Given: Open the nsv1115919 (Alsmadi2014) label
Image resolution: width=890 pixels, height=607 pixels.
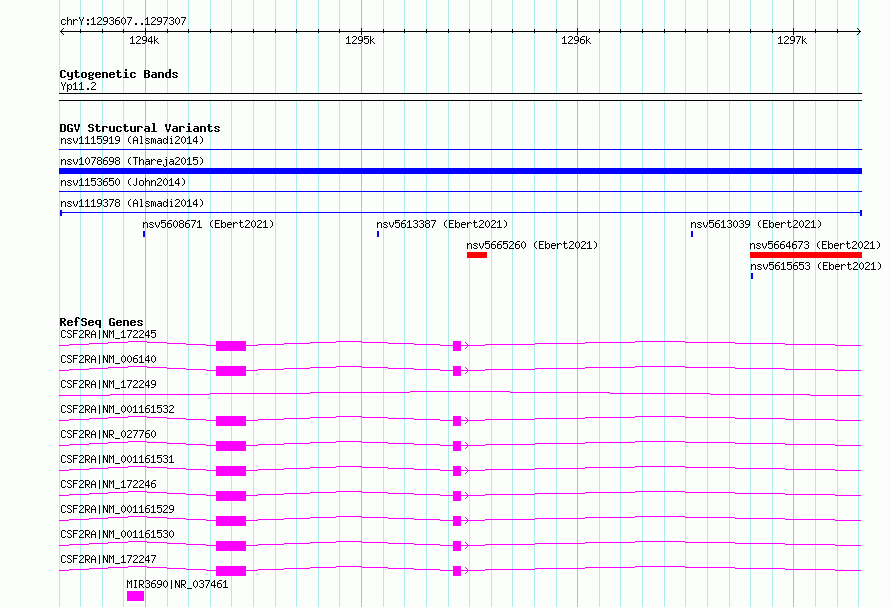Looking at the screenshot, I should coord(132,140).
